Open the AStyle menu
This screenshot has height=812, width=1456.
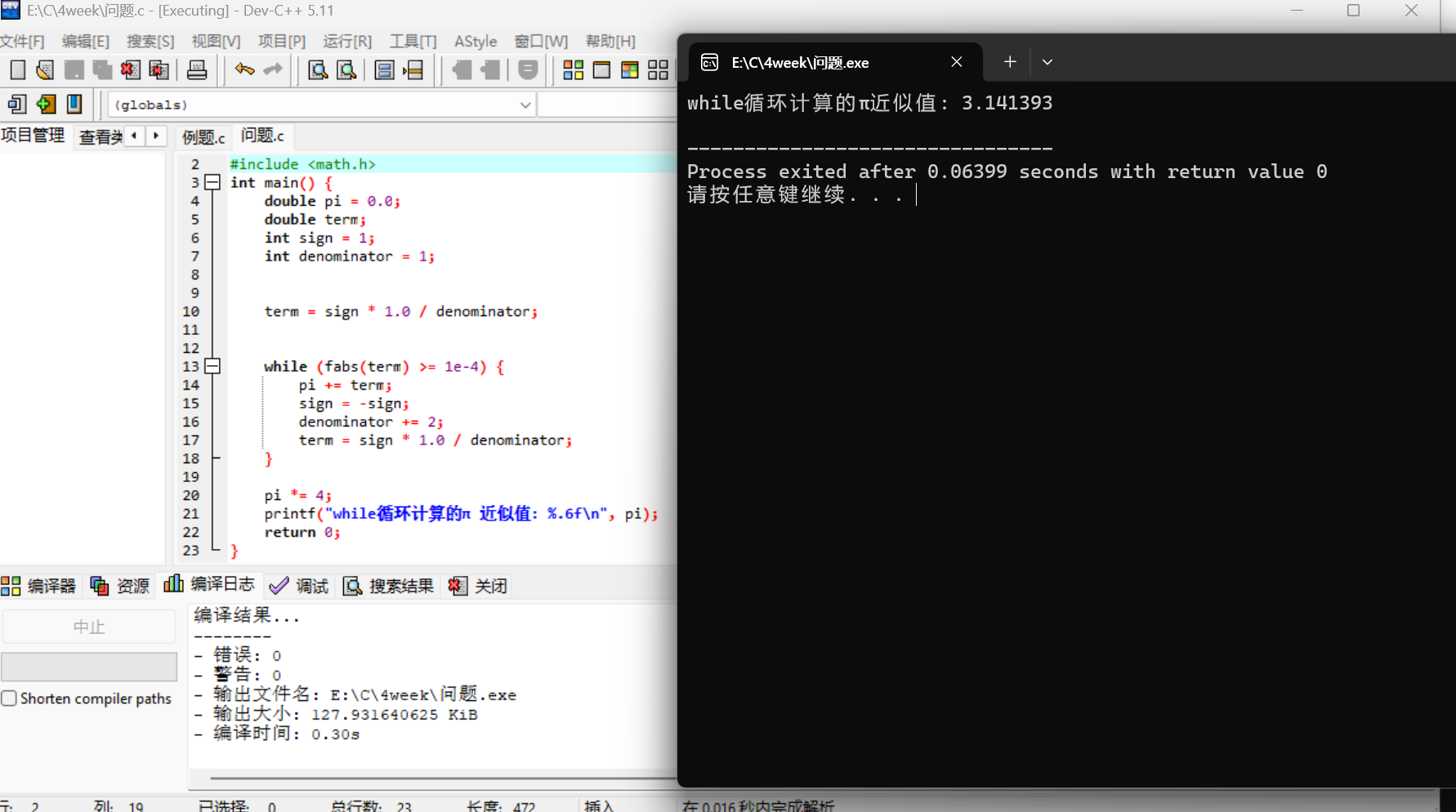pyautogui.click(x=476, y=42)
